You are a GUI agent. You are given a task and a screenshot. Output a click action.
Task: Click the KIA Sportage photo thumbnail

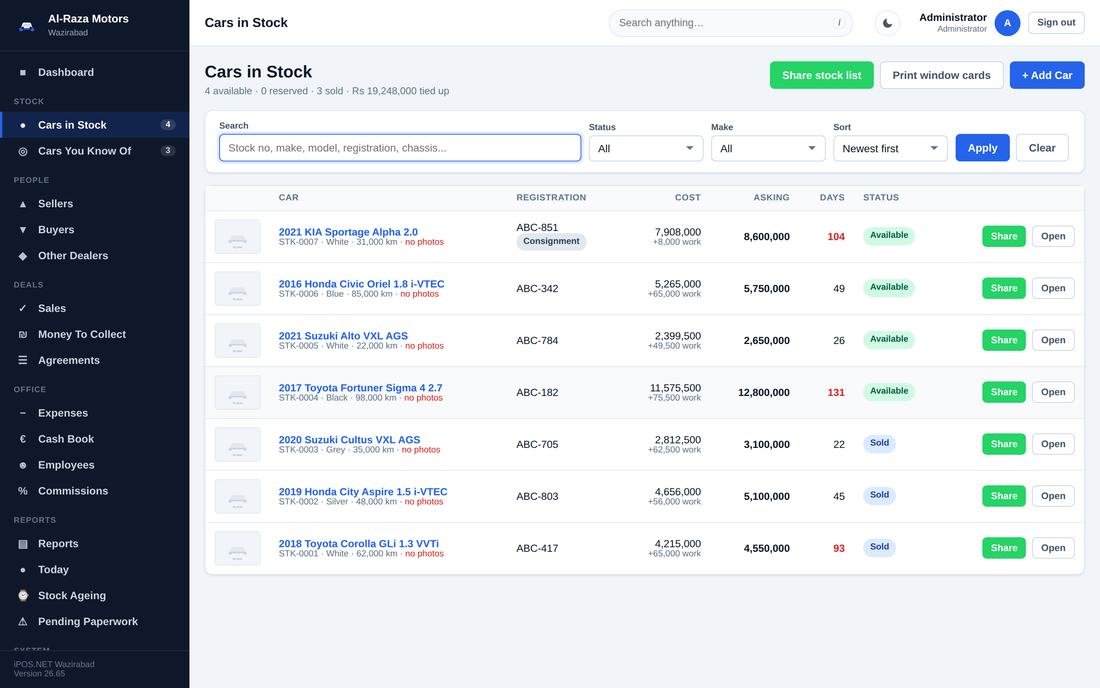(x=237, y=236)
